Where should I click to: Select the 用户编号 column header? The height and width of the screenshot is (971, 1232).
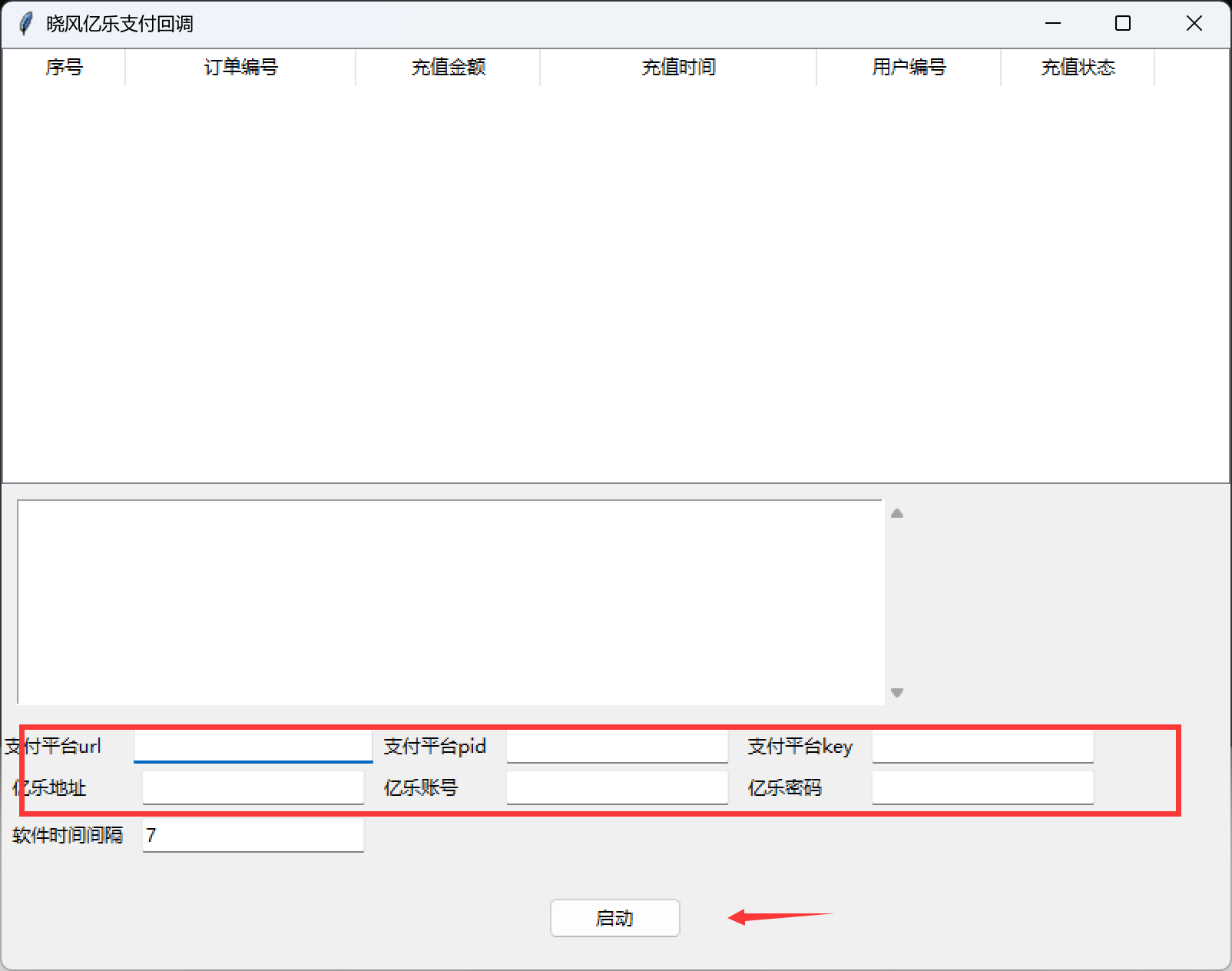pos(908,68)
